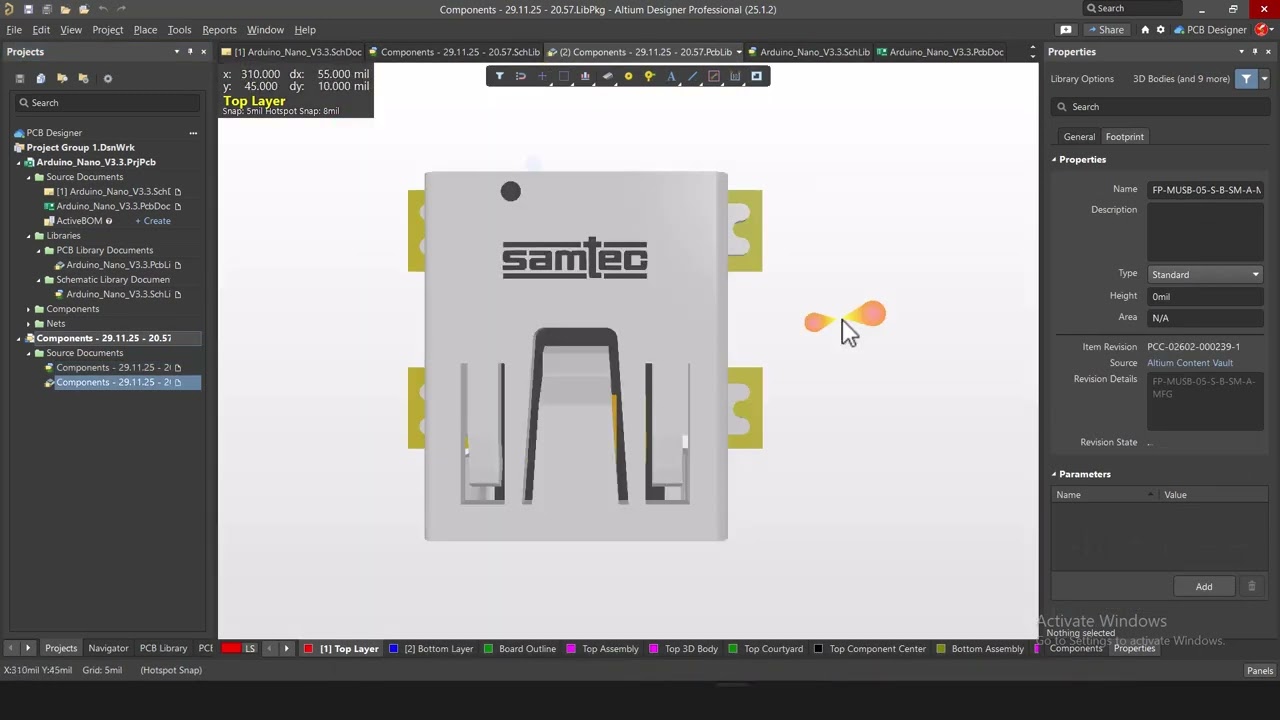Open the Projects panel settings gear

[108, 78]
